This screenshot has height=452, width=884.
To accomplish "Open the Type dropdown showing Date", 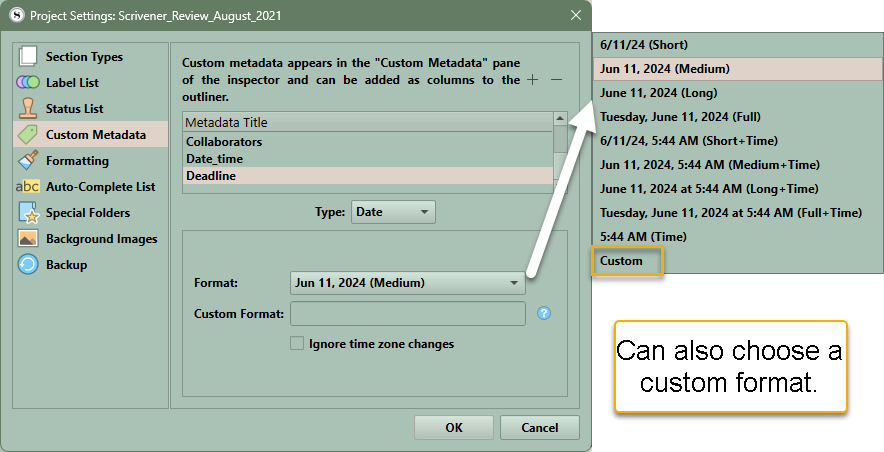I will [393, 212].
